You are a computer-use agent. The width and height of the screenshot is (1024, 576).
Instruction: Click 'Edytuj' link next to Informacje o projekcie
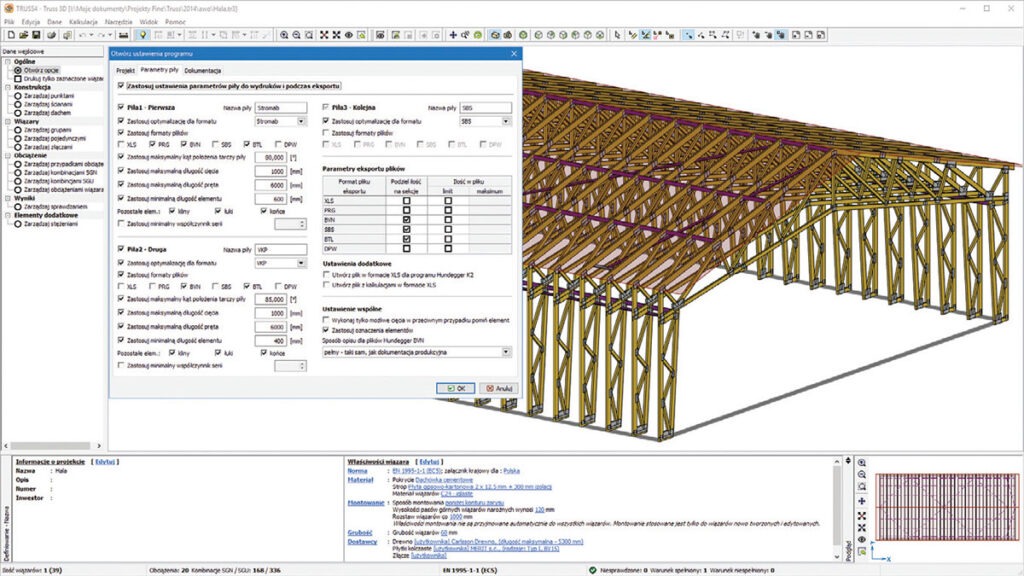[104, 462]
